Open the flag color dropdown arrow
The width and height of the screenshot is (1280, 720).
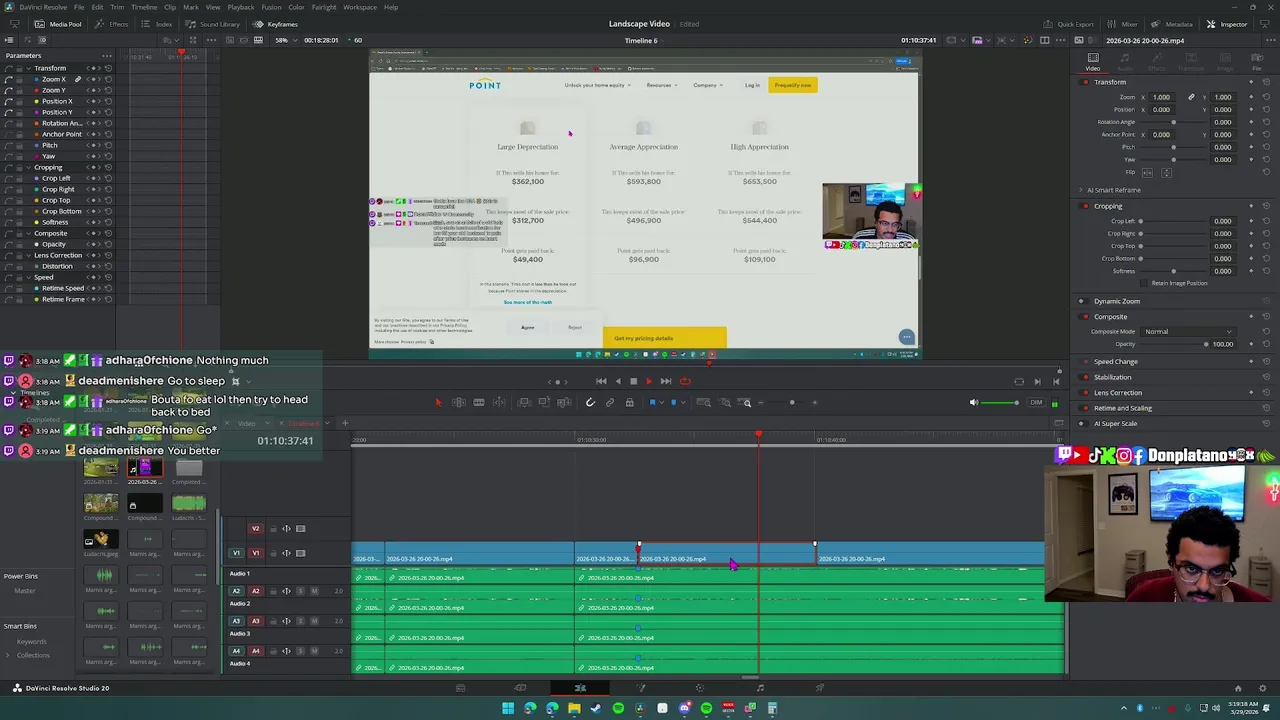point(661,402)
